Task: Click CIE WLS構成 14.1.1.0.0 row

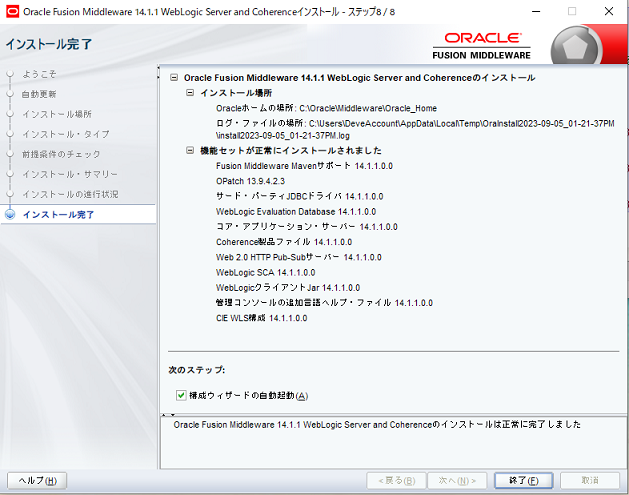Action: 261,318
